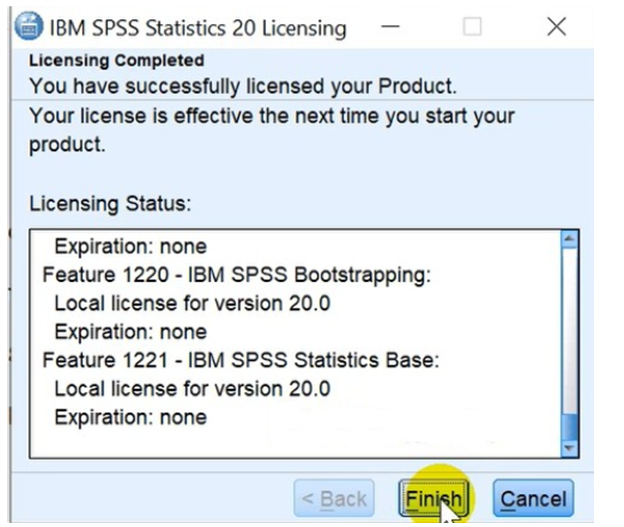Image resolution: width=624 pixels, height=527 pixels.
Task: Click the topmost 'Expiration: none' line
Action: 131,246
